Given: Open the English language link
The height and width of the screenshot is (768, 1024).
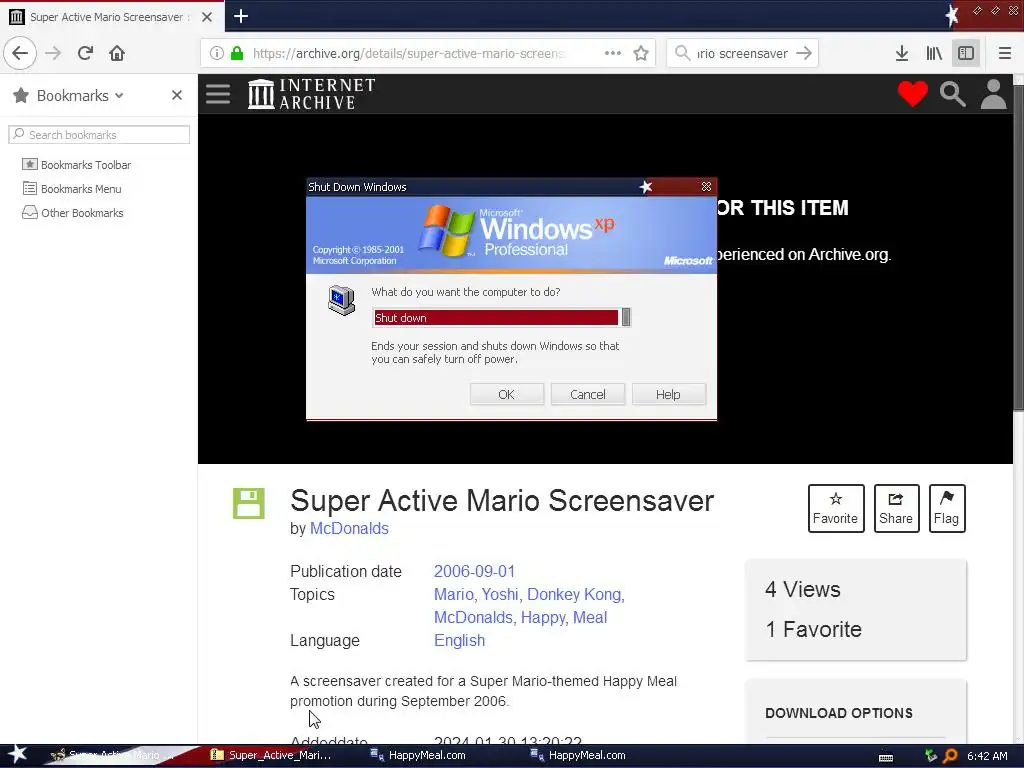Looking at the screenshot, I should point(459,641).
